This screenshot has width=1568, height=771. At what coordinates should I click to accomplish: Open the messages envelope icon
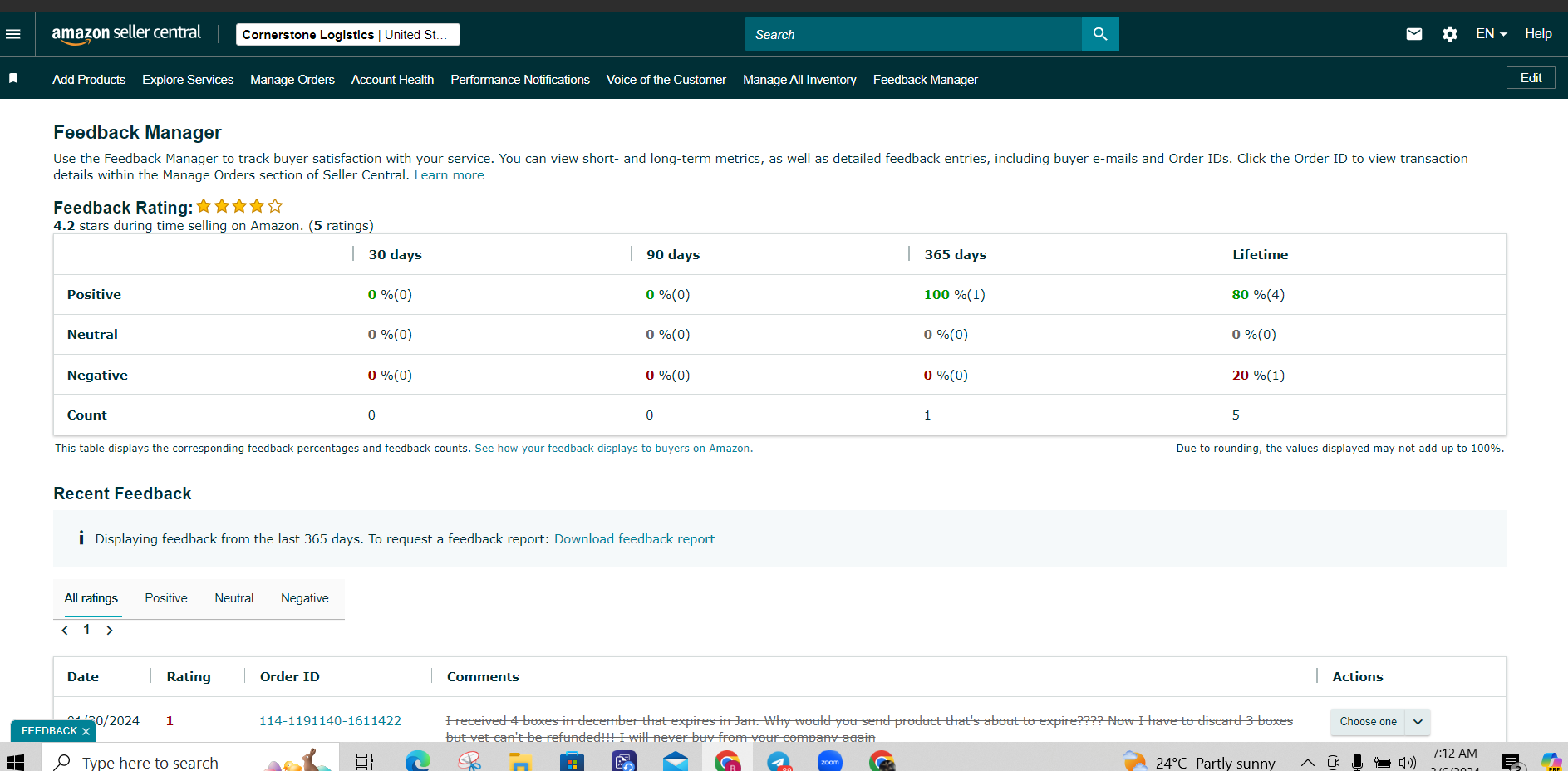tap(1414, 34)
